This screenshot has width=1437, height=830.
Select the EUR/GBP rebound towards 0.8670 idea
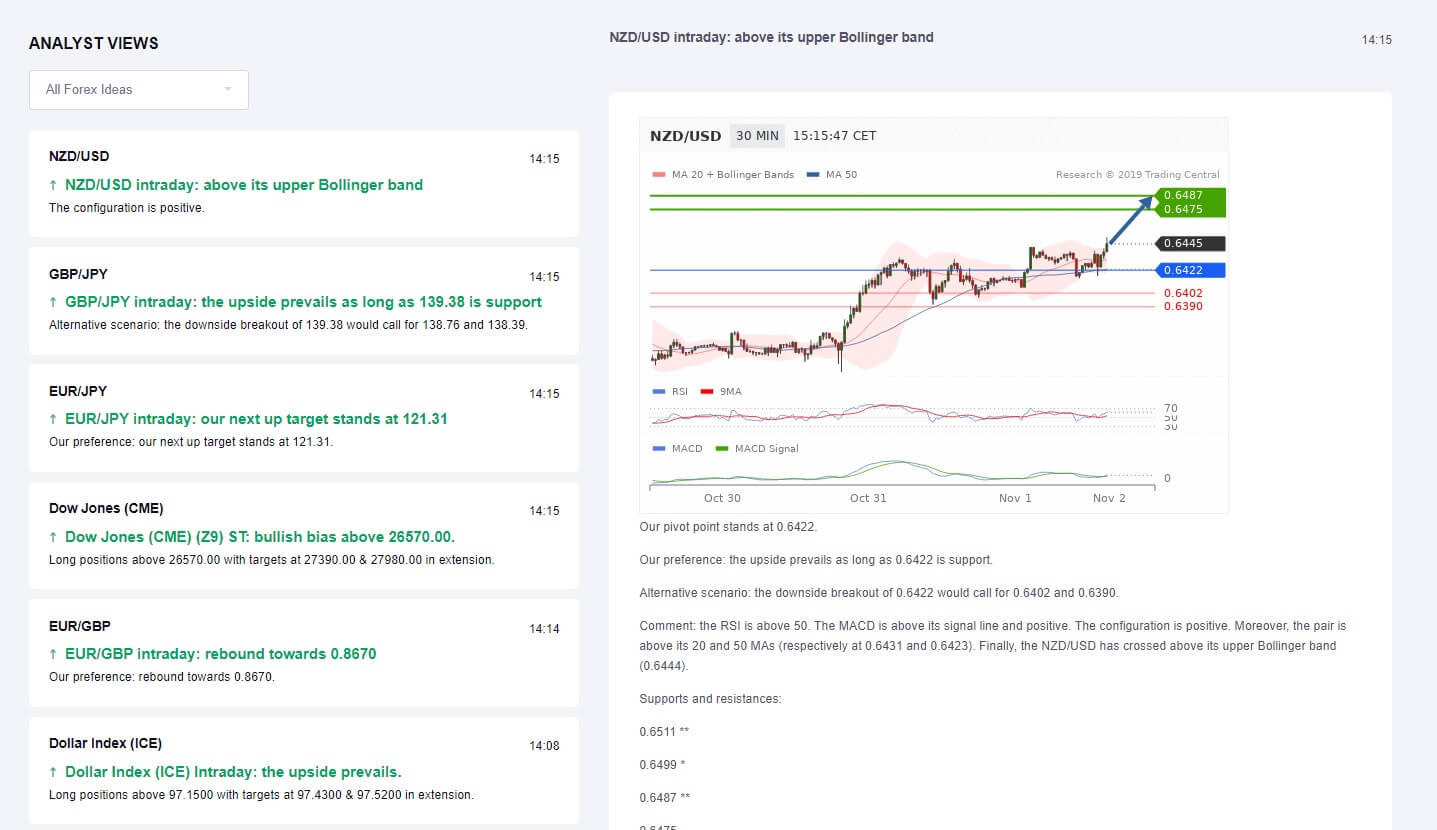(x=220, y=654)
